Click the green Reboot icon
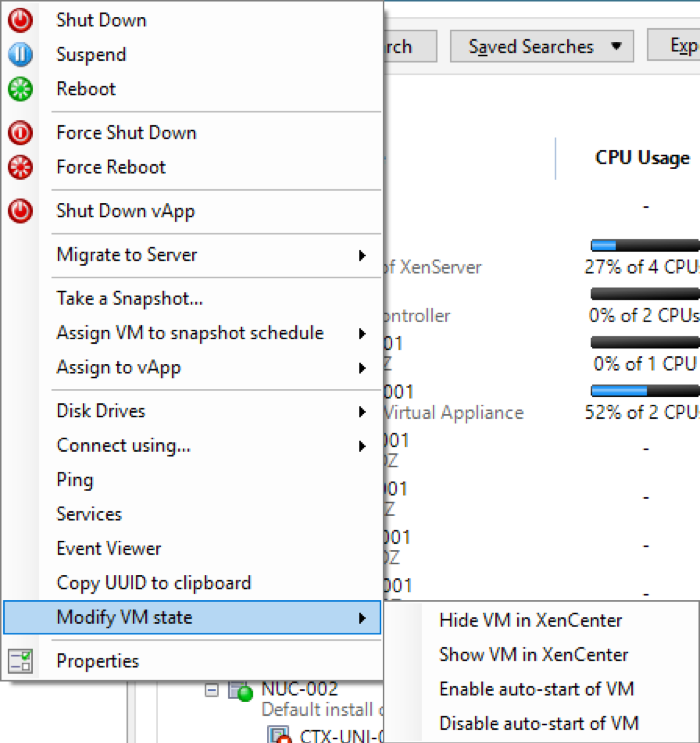 pos(20,89)
